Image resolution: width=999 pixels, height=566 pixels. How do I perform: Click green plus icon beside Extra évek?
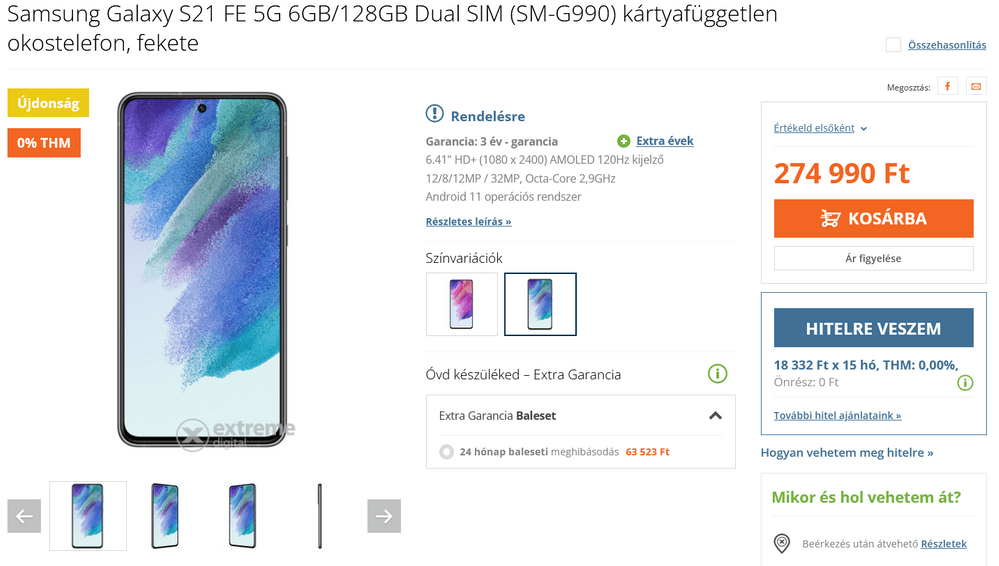pyautogui.click(x=624, y=141)
